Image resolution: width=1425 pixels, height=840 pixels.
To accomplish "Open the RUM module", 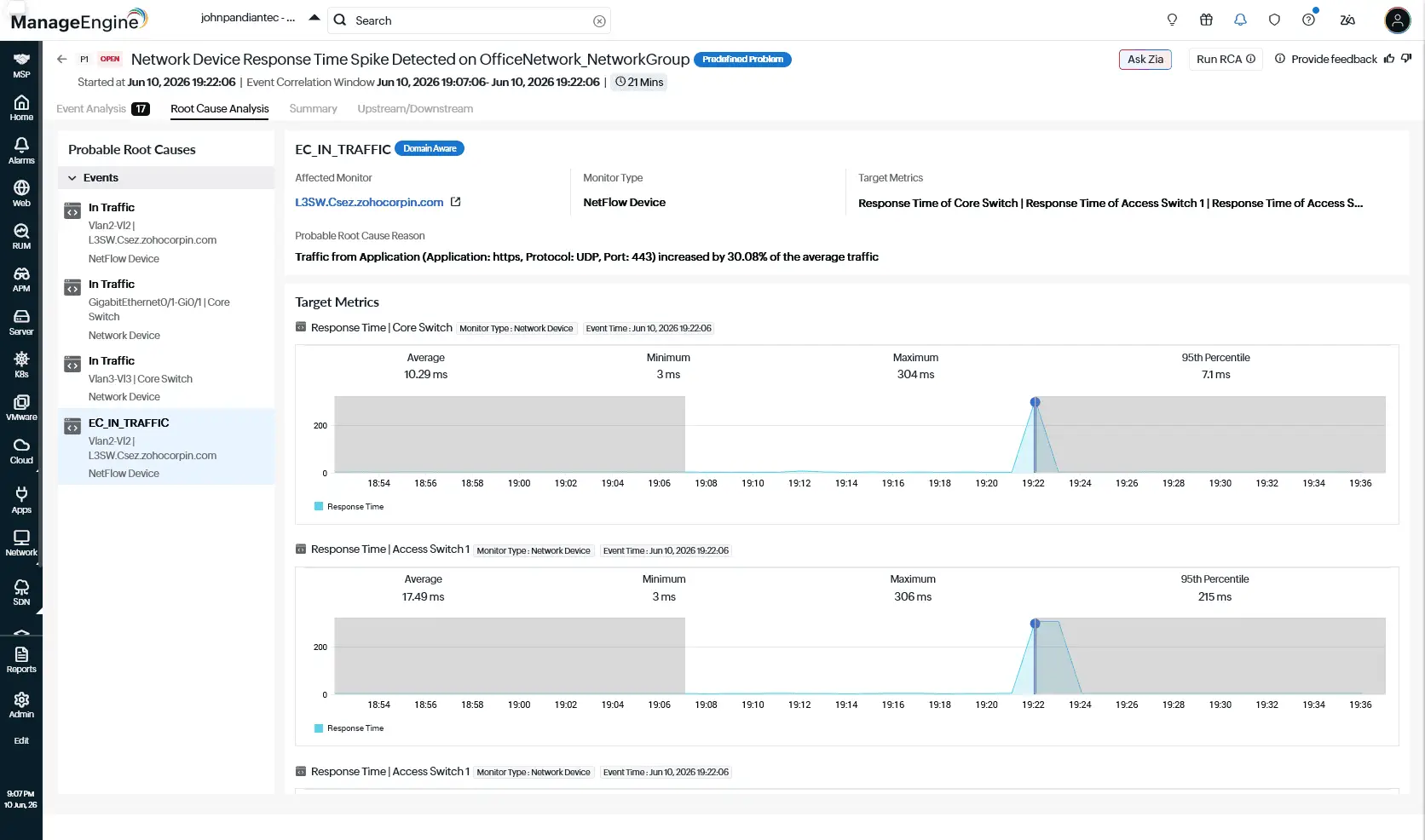I will [21, 236].
